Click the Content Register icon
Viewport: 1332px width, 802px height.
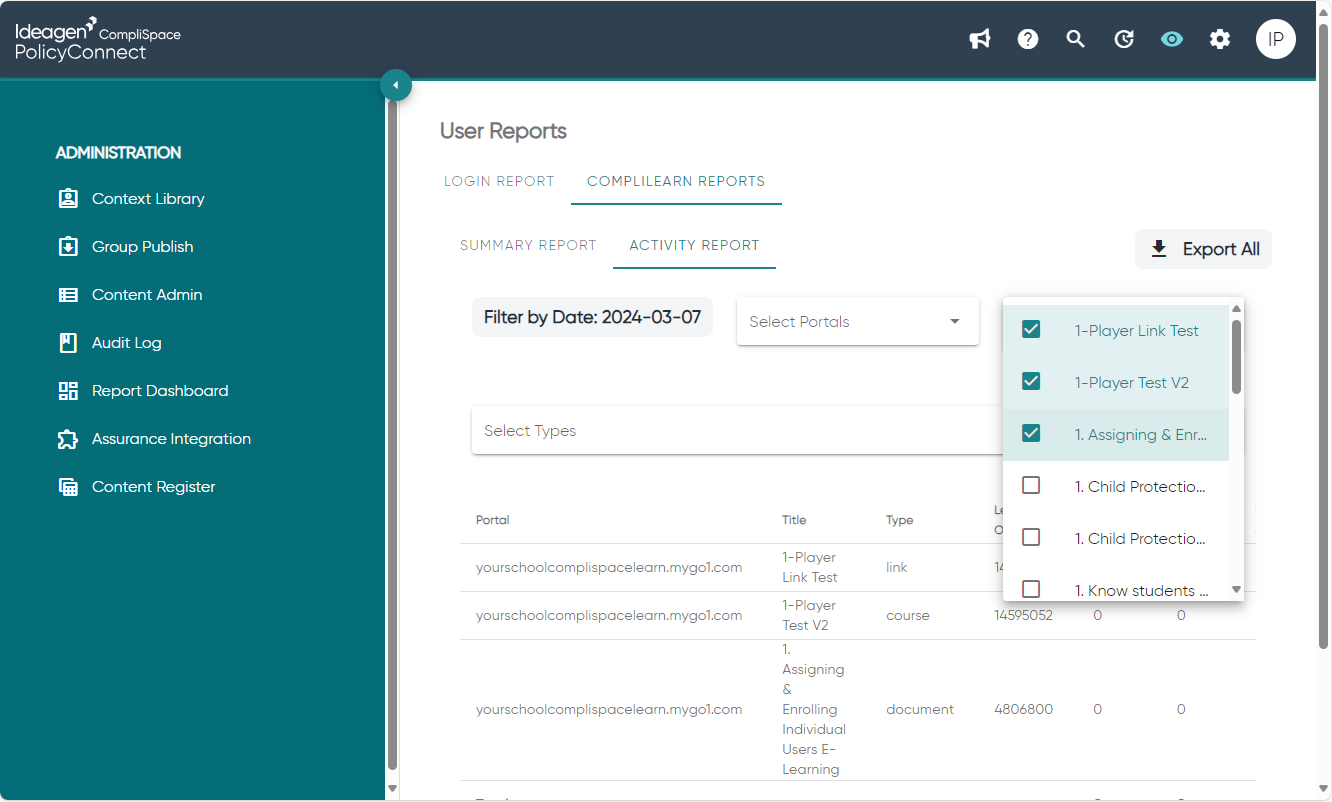pos(68,486)
